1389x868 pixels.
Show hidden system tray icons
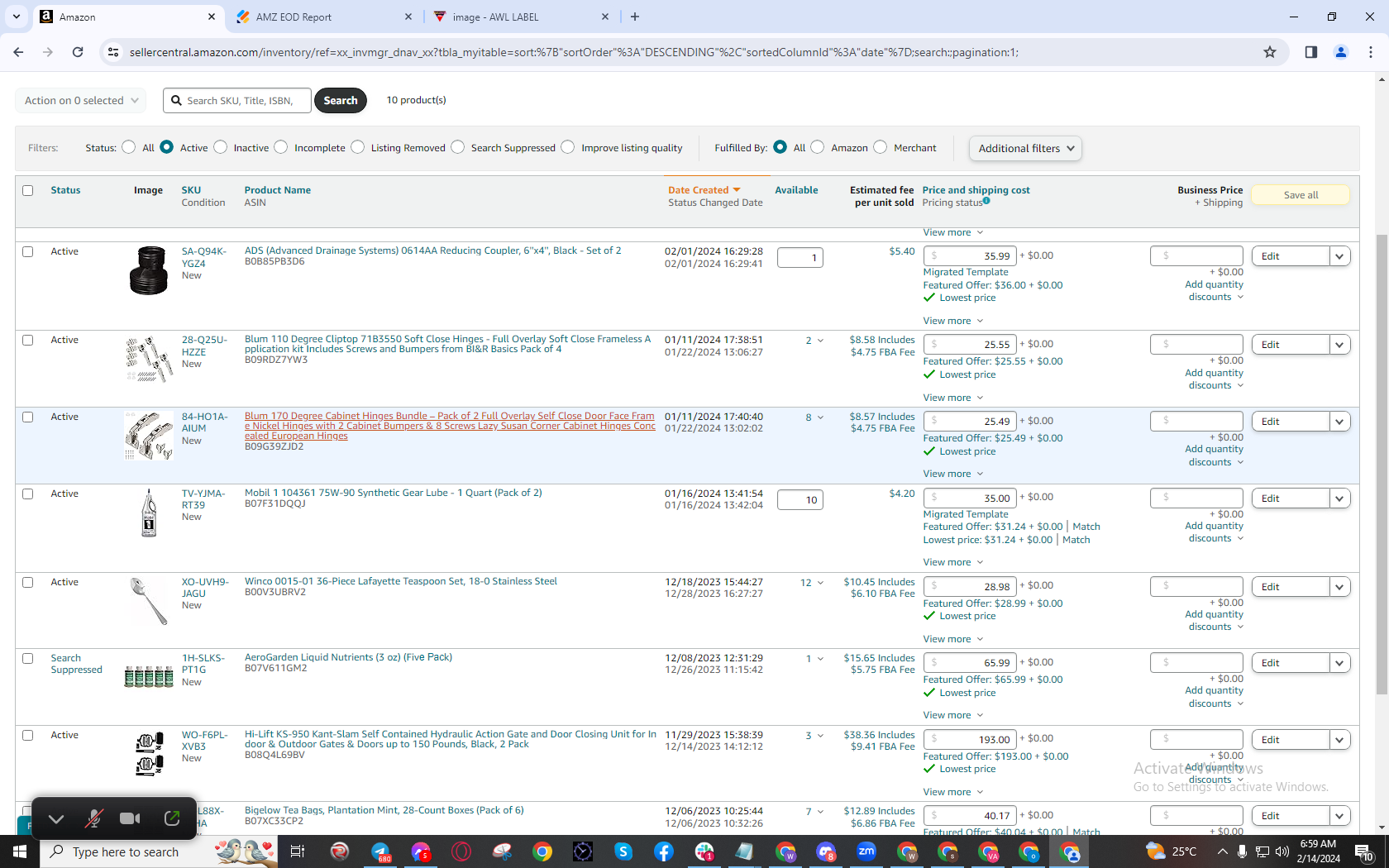(x=1222, y=851)
